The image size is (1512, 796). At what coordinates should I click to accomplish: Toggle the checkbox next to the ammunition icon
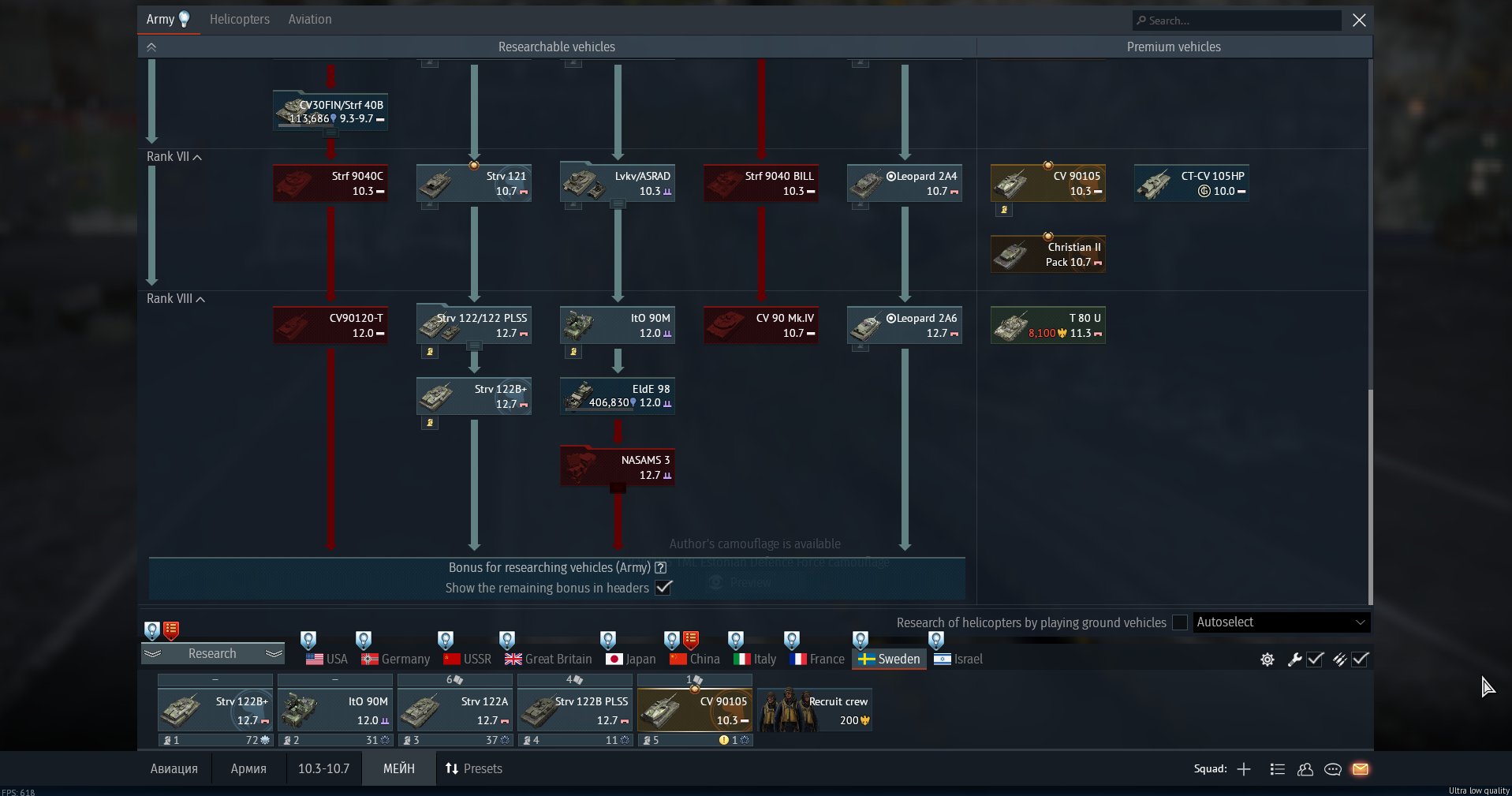tap(1361, 660)
